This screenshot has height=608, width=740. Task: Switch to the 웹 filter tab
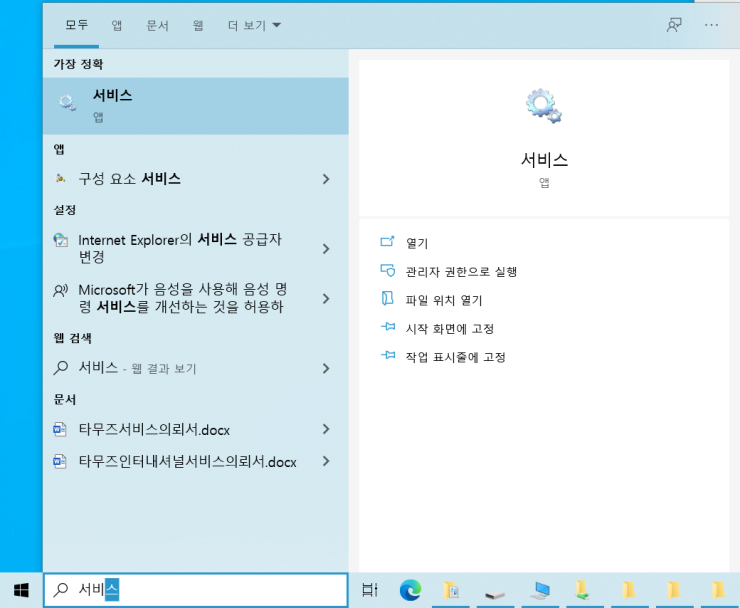(198, 25)
